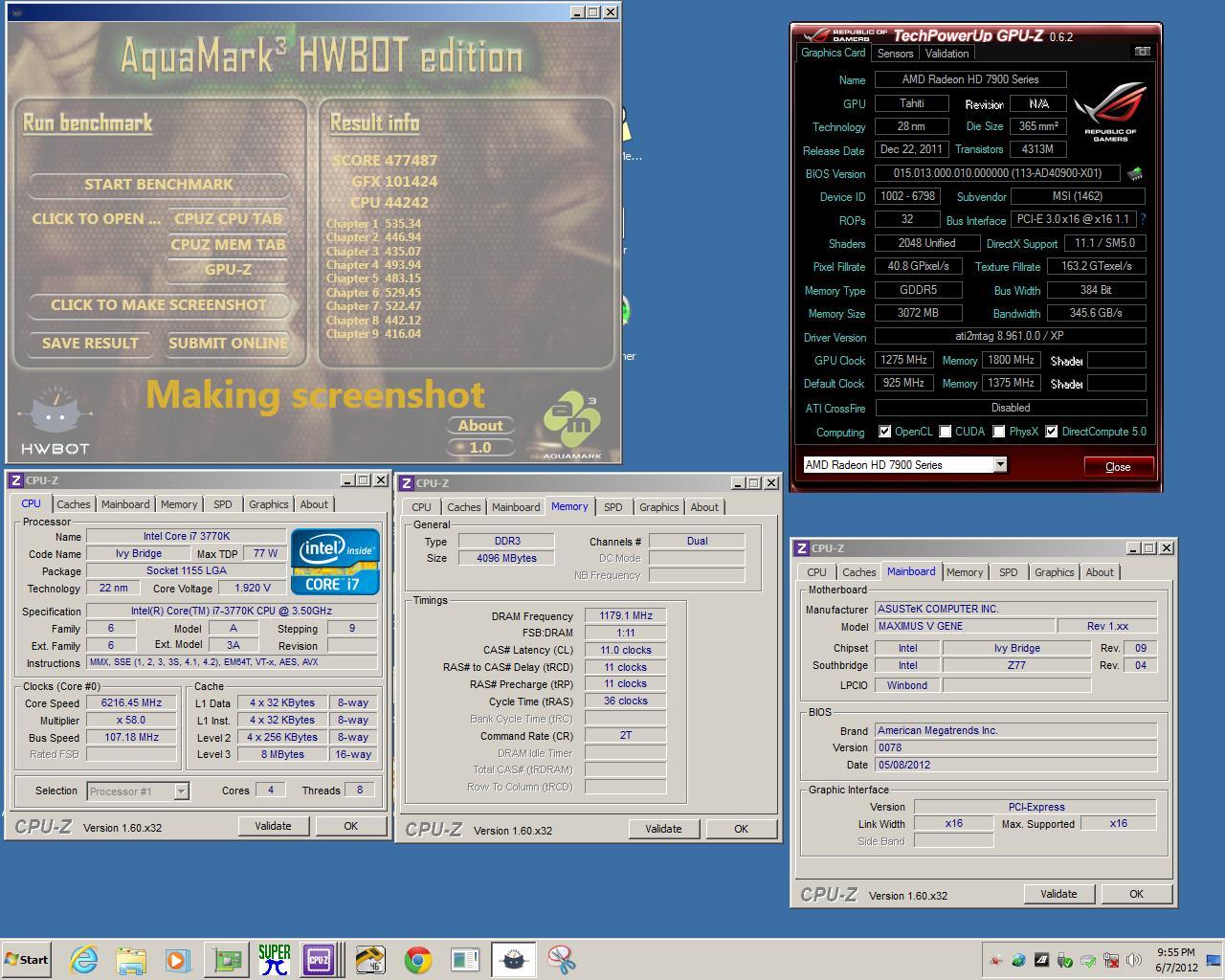Uncheck the DirectCompute 5.0 checkbox
Screen dimensions: 1225x980
click(1052, 432)
